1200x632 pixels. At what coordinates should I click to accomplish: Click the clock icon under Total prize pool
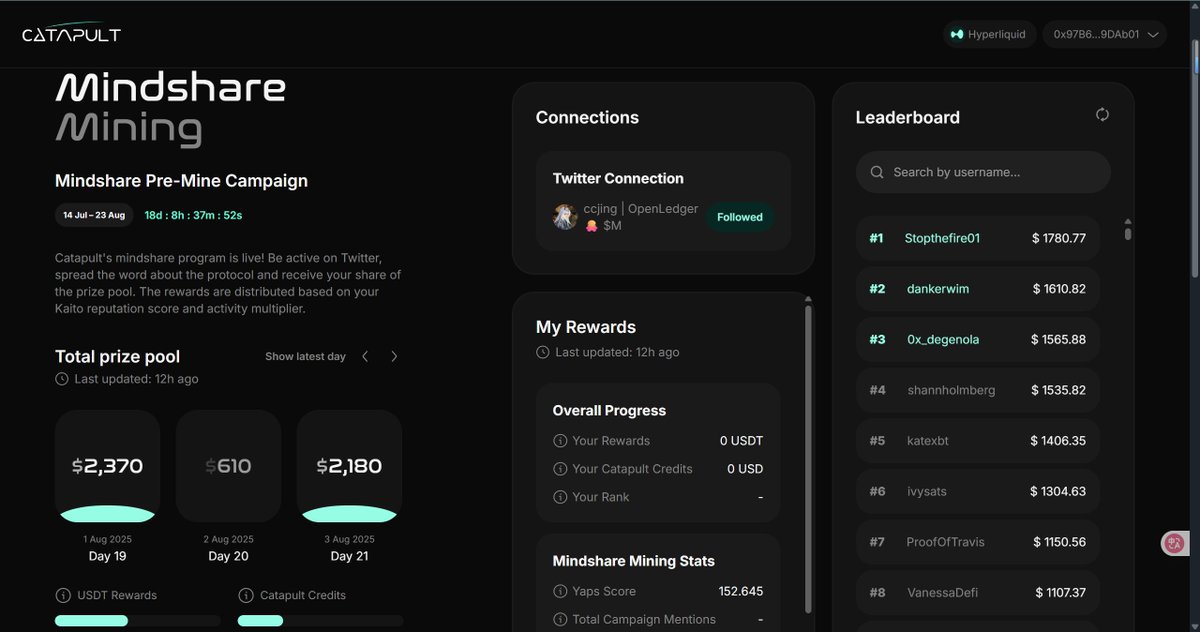point(62,379)
